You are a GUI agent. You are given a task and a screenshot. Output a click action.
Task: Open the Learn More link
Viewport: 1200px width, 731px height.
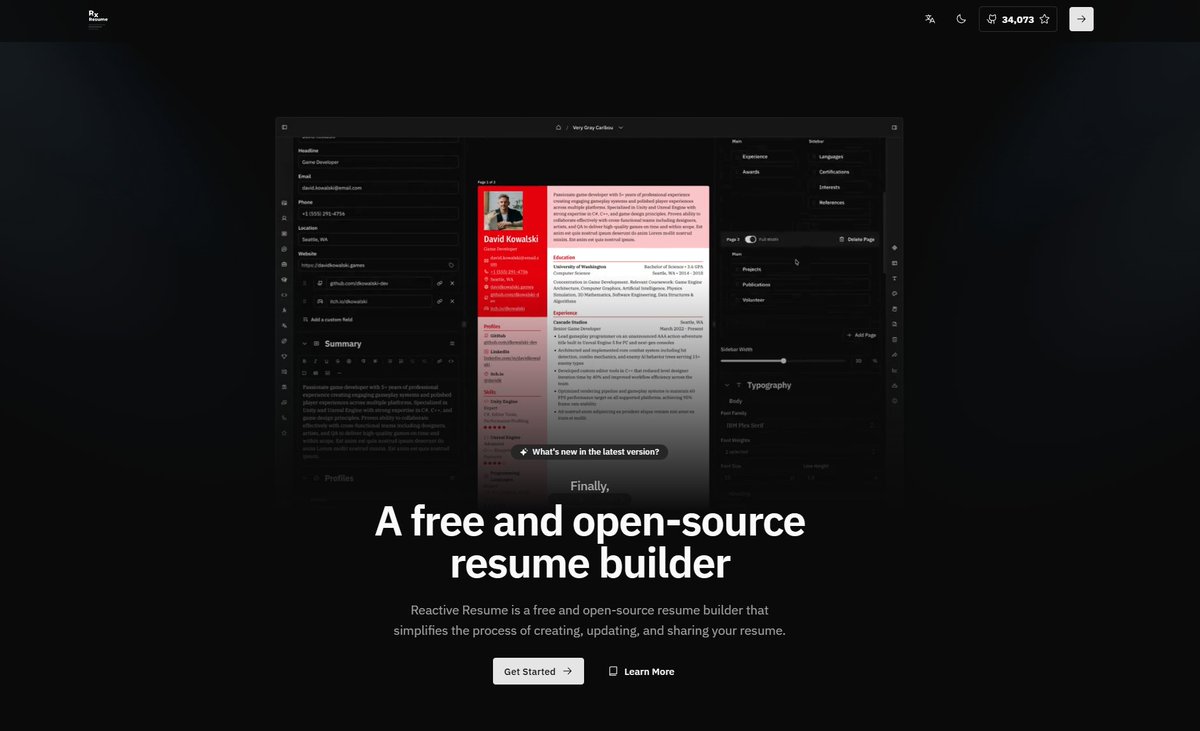(641, 671)
